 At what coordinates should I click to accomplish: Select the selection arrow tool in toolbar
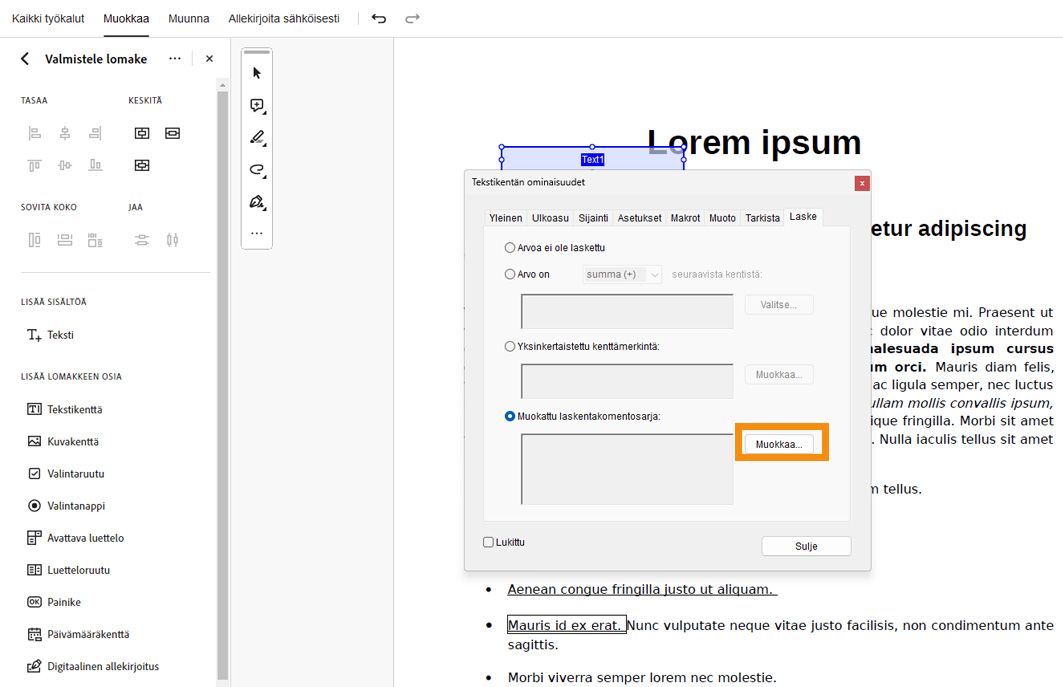[255, 71]
